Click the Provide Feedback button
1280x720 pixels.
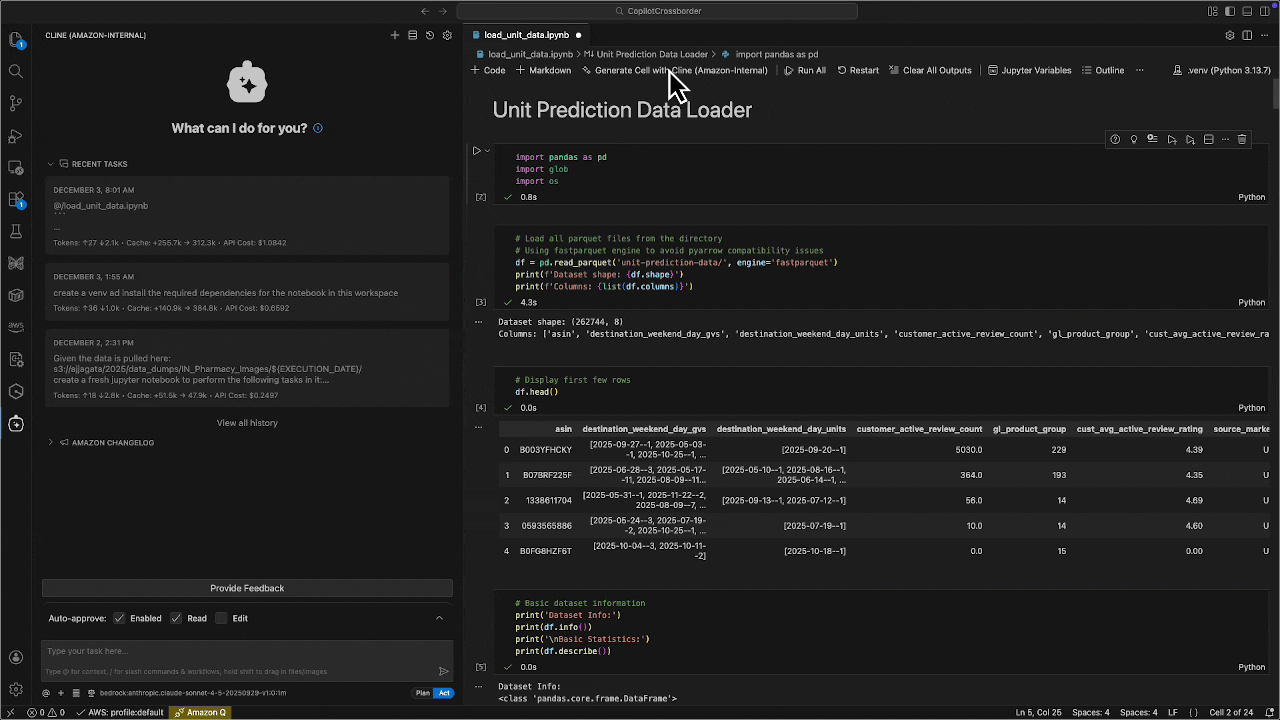coord(247,588)
